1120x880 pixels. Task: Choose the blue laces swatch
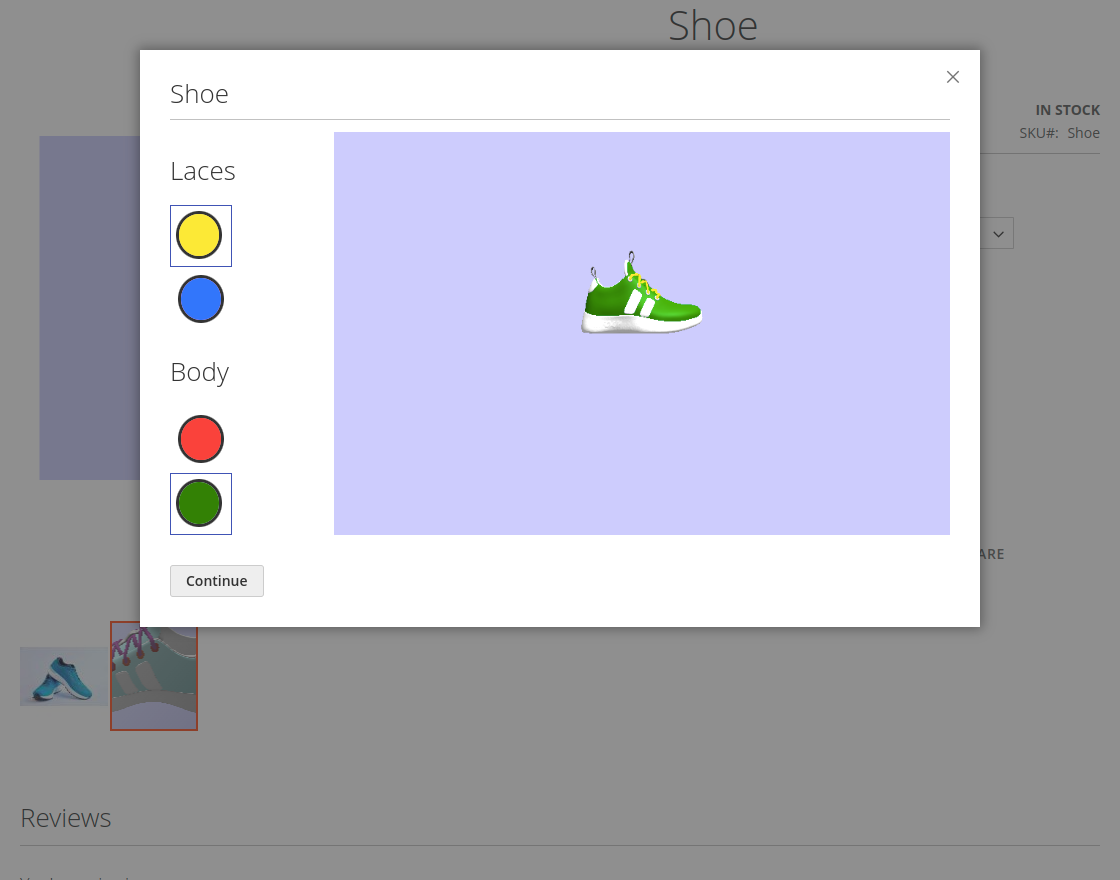[200, 299]
